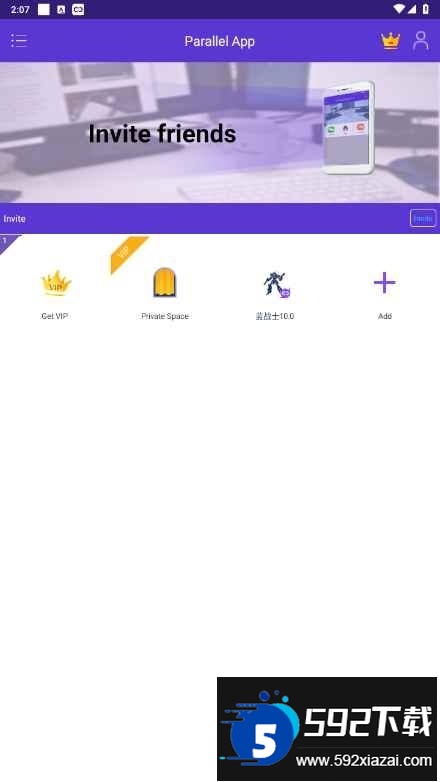The width and height of the screenshot is (440, 782).
Task: Select the 'Private Space' label
Action: click(165, 316)
